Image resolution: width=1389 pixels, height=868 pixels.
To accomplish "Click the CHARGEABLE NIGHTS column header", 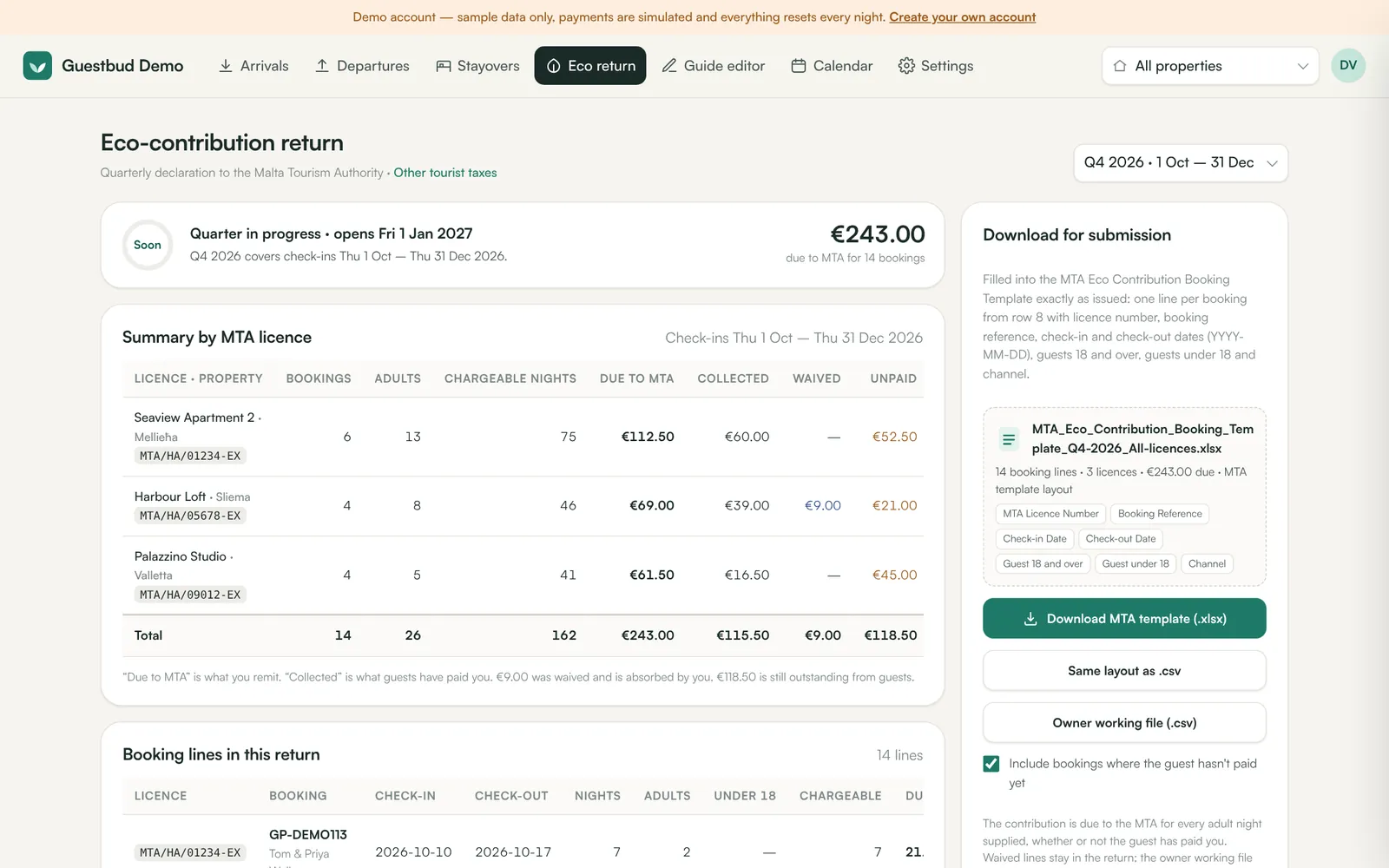I will [x=510, y=378].
